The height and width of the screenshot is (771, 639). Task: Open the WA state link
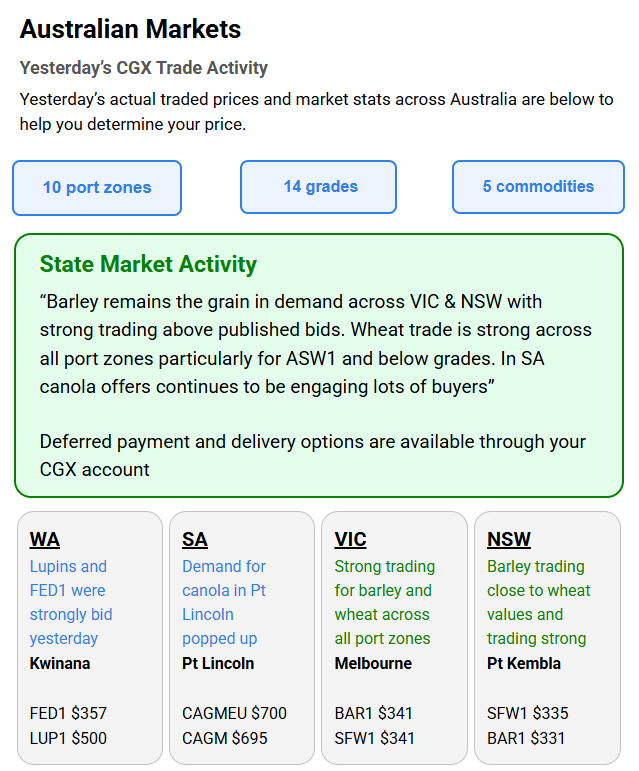pos(45,540)
